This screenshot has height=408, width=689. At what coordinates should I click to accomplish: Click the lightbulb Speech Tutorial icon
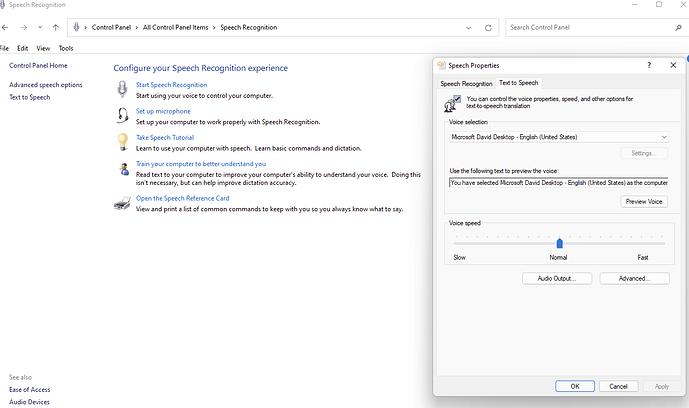tap(123, 142)
